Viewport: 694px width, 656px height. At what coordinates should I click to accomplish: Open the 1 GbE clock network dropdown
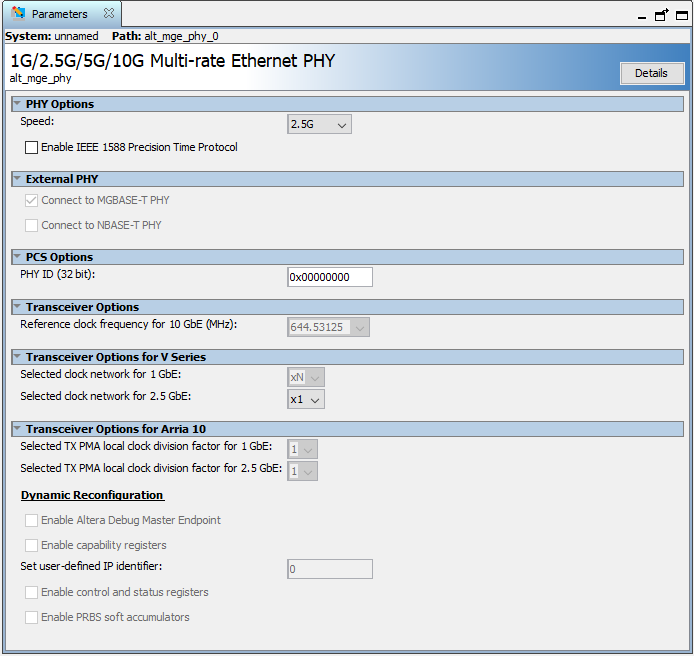[x=305, y=377]
